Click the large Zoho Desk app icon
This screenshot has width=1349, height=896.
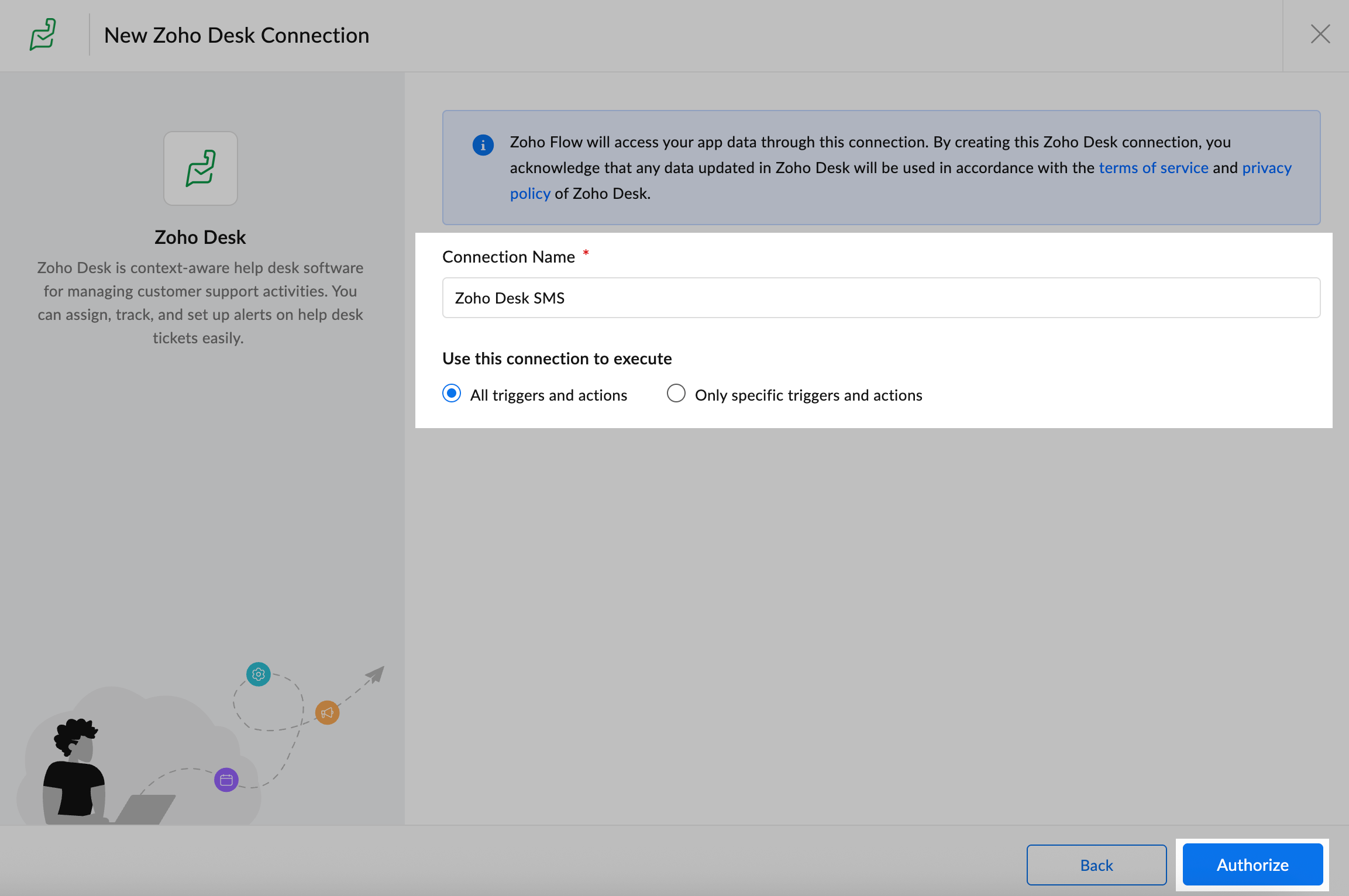pyautogui.click(x=201, y=168)
